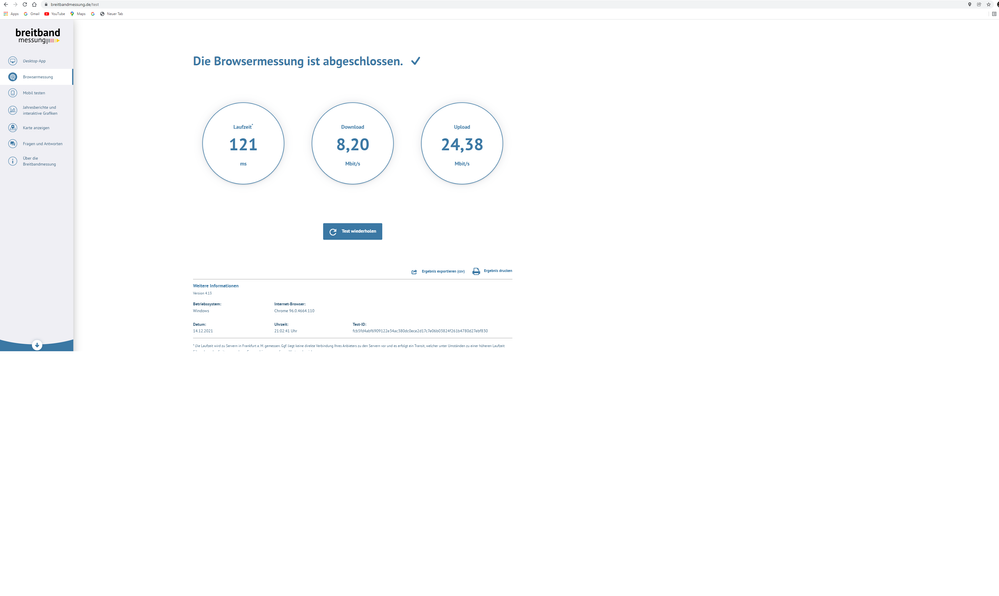Open the Gmail bookmark
Viewport: 999px width, 596px height.
point(31,13)
